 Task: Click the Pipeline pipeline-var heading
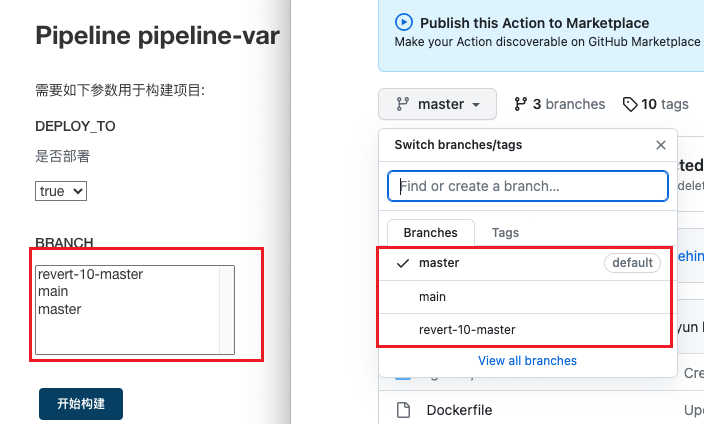coord(157,35)
